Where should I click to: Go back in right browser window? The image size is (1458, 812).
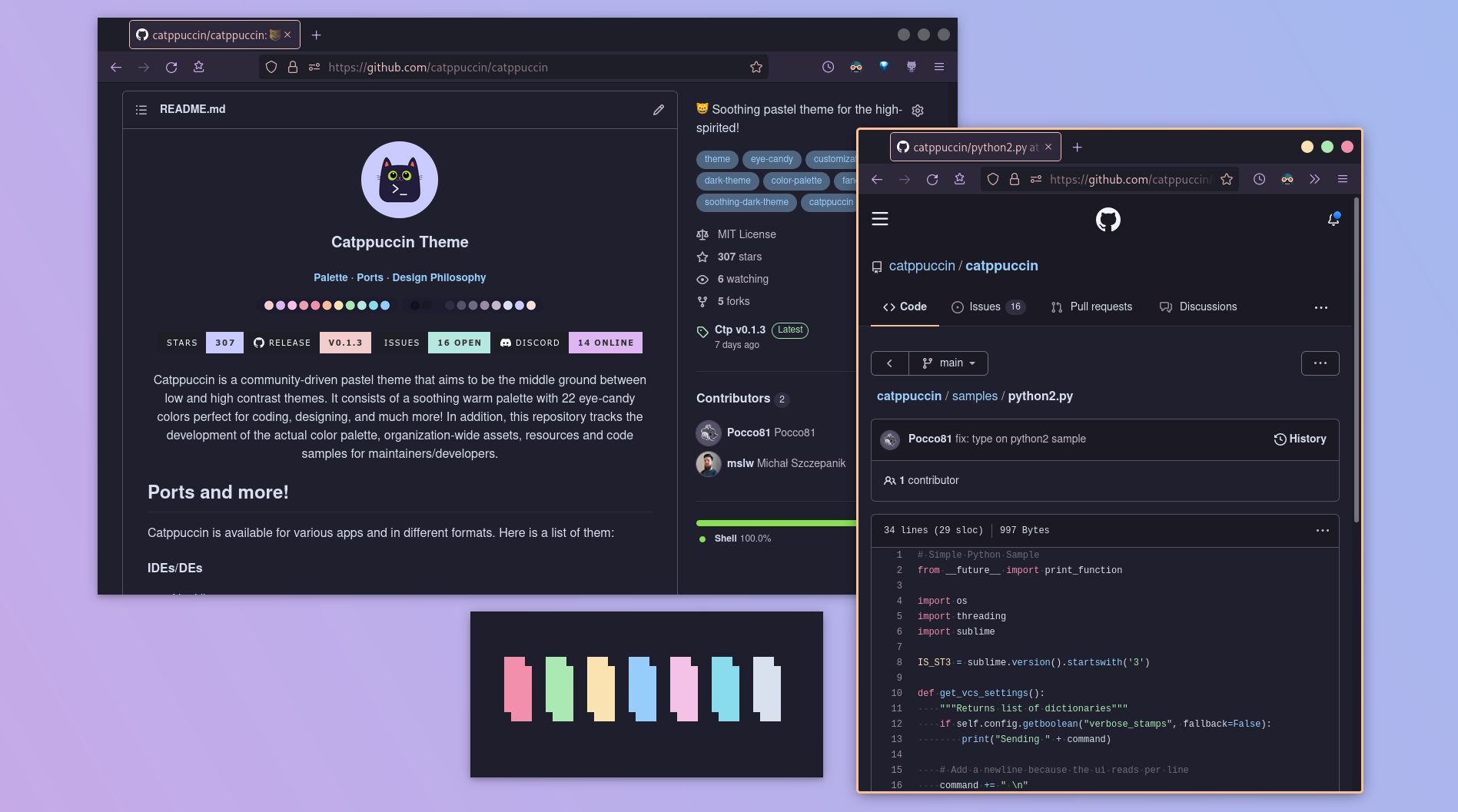877,180
